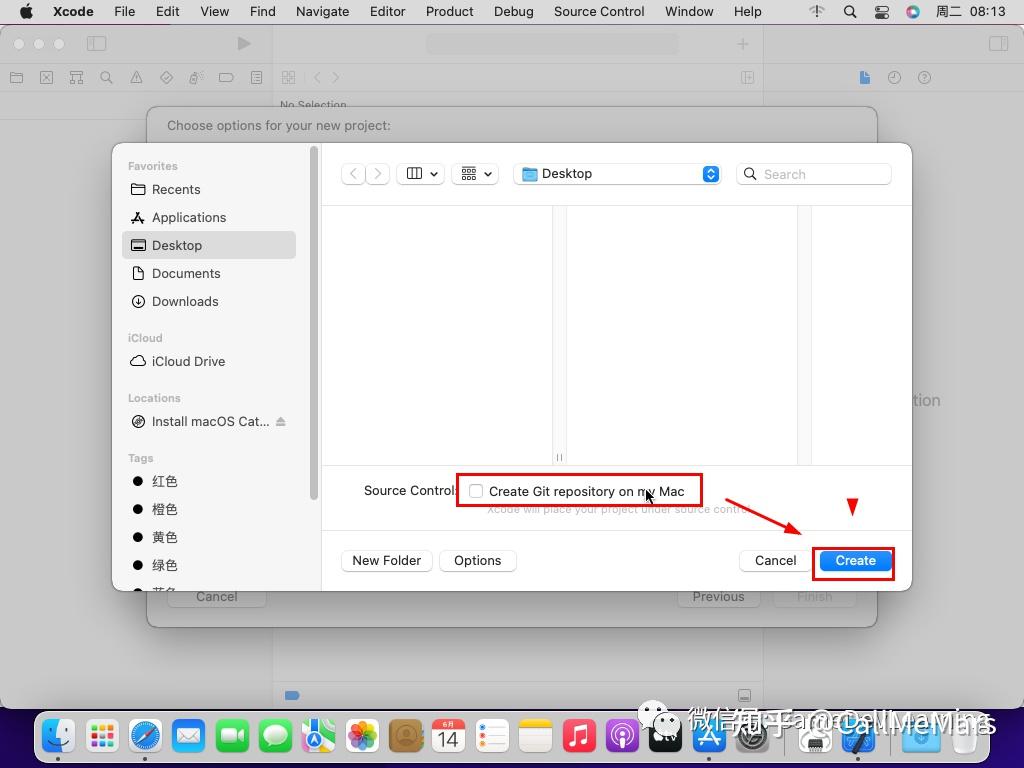Toggle the Xcode inspectors panel icon
Screen dimensions: 1024x768
pyautogui.click(x=999, y=44)
